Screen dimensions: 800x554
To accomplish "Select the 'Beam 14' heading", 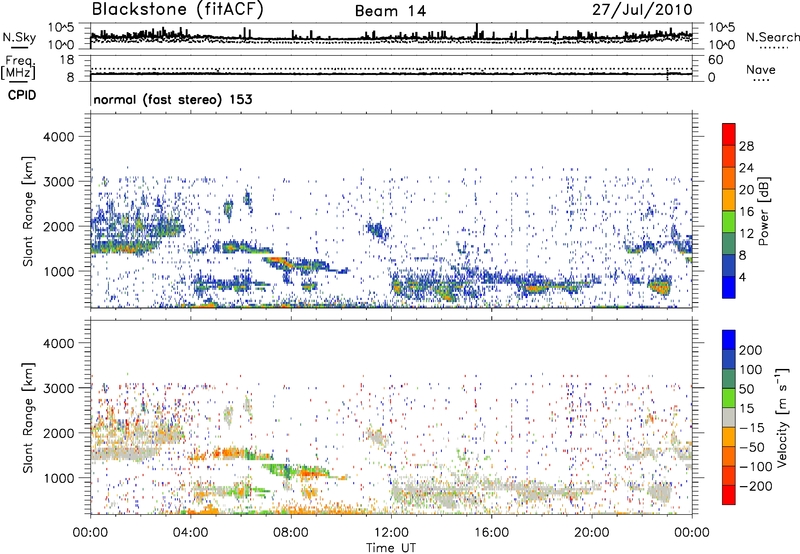I will [x=390, y=11].
